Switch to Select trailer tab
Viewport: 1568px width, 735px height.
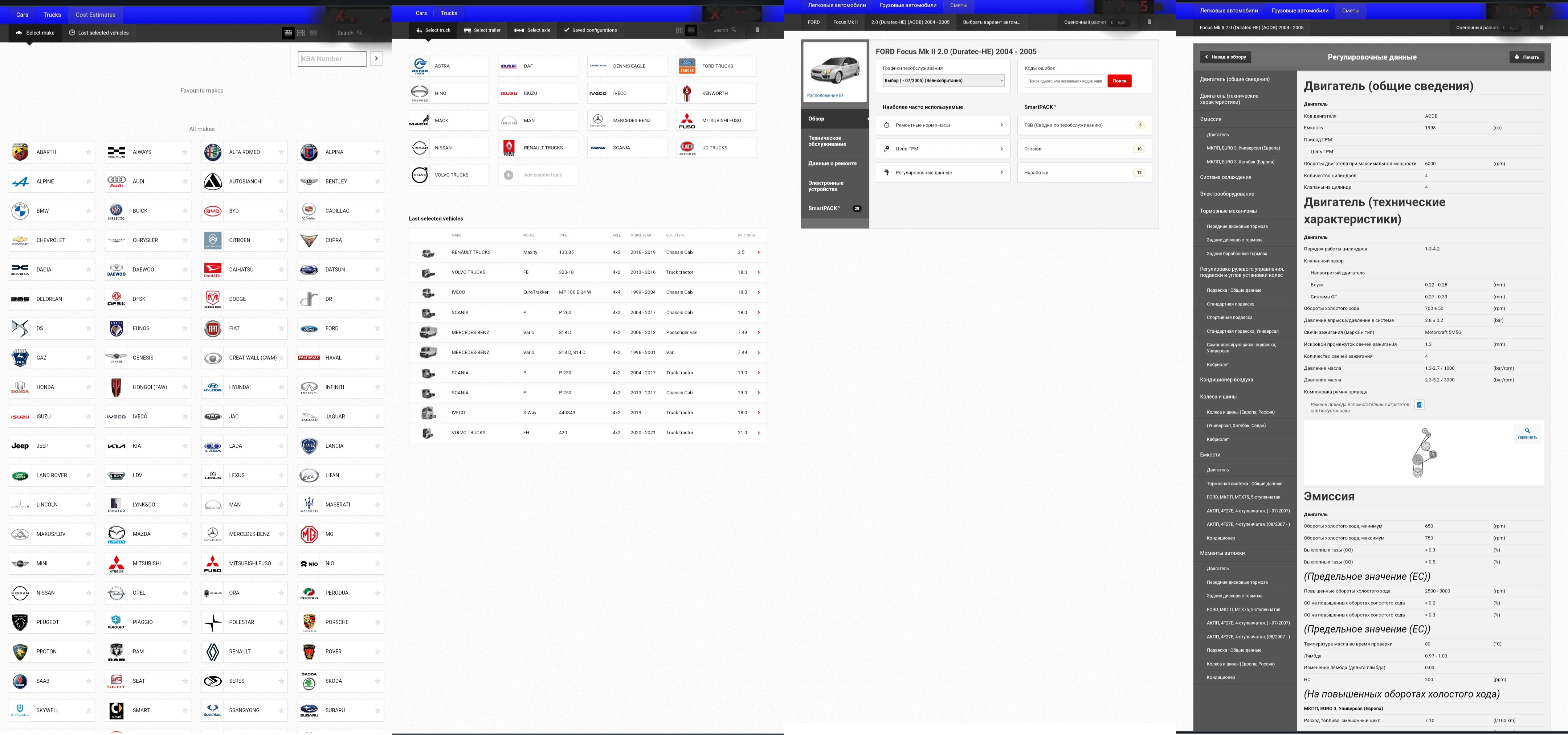coord(482,30)
